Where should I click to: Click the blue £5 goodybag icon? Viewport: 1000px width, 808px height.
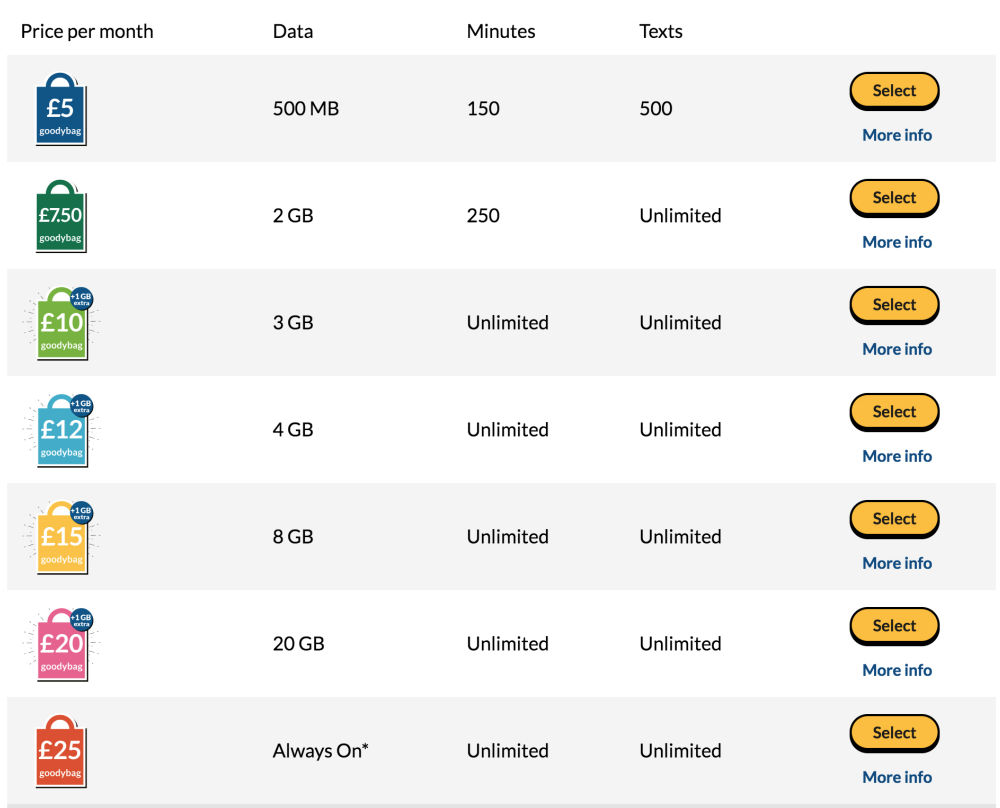(x=61, y=109)
